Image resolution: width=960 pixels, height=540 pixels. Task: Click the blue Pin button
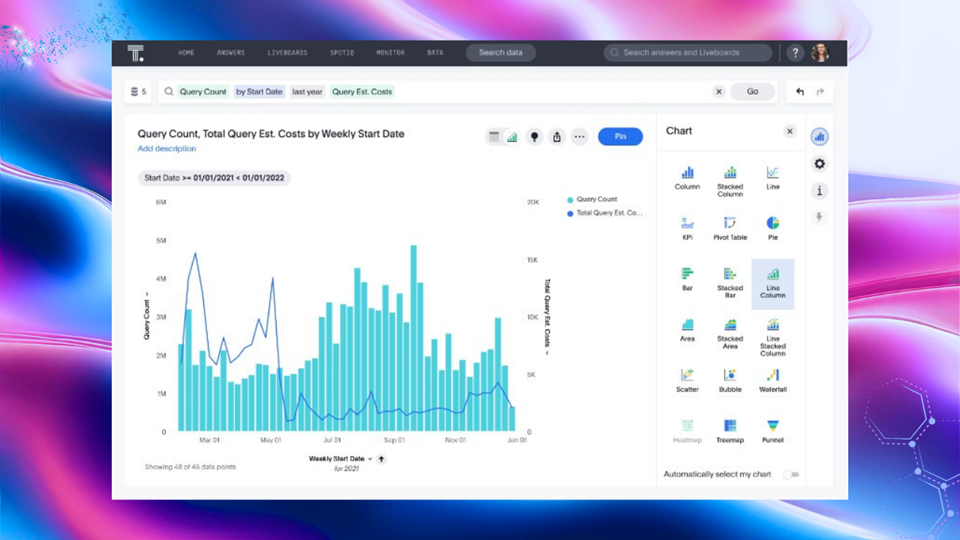[620, 137]
